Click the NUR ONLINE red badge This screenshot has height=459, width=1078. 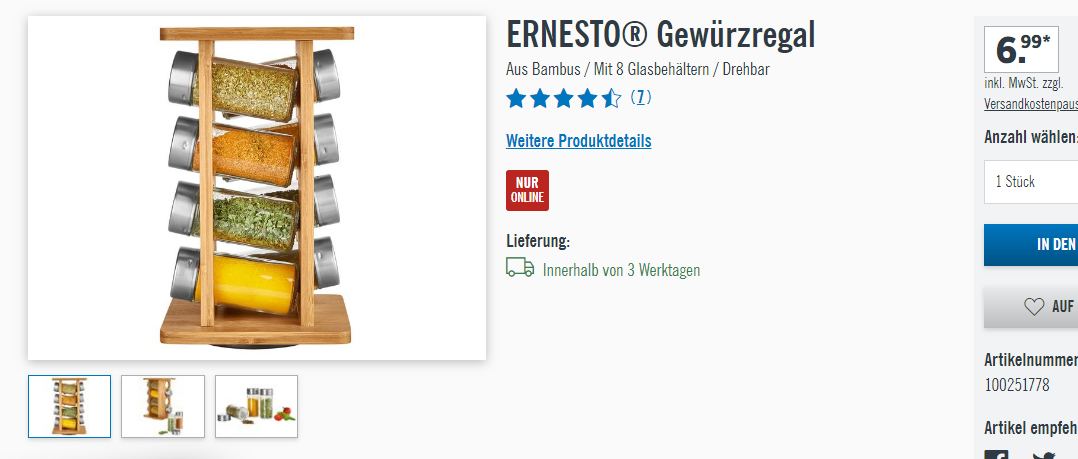tap(527, 190)
